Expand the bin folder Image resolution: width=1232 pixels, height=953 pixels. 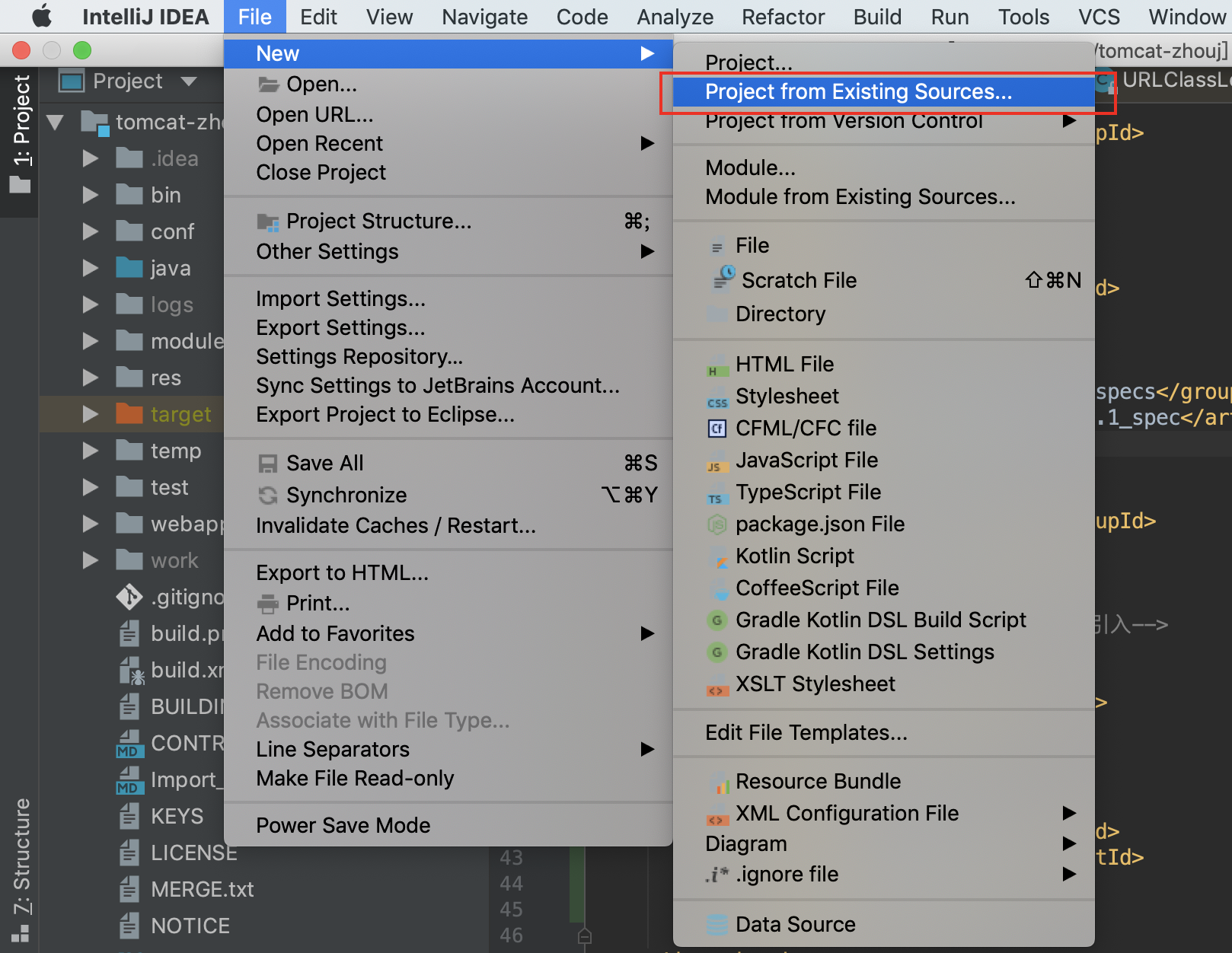tap(91, 195)
